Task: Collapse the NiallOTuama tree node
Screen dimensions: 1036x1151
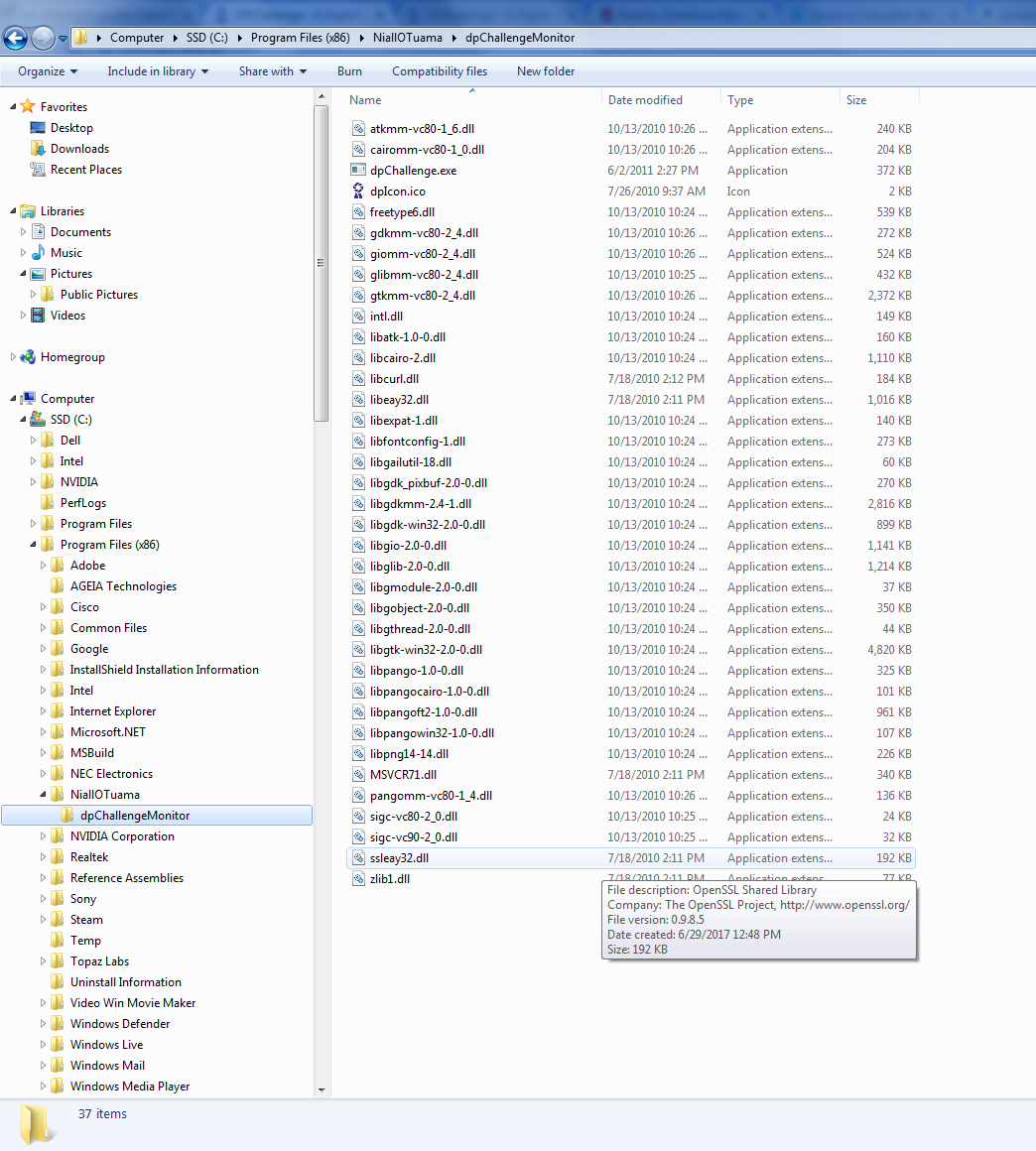Action: (x=43, y=795)
